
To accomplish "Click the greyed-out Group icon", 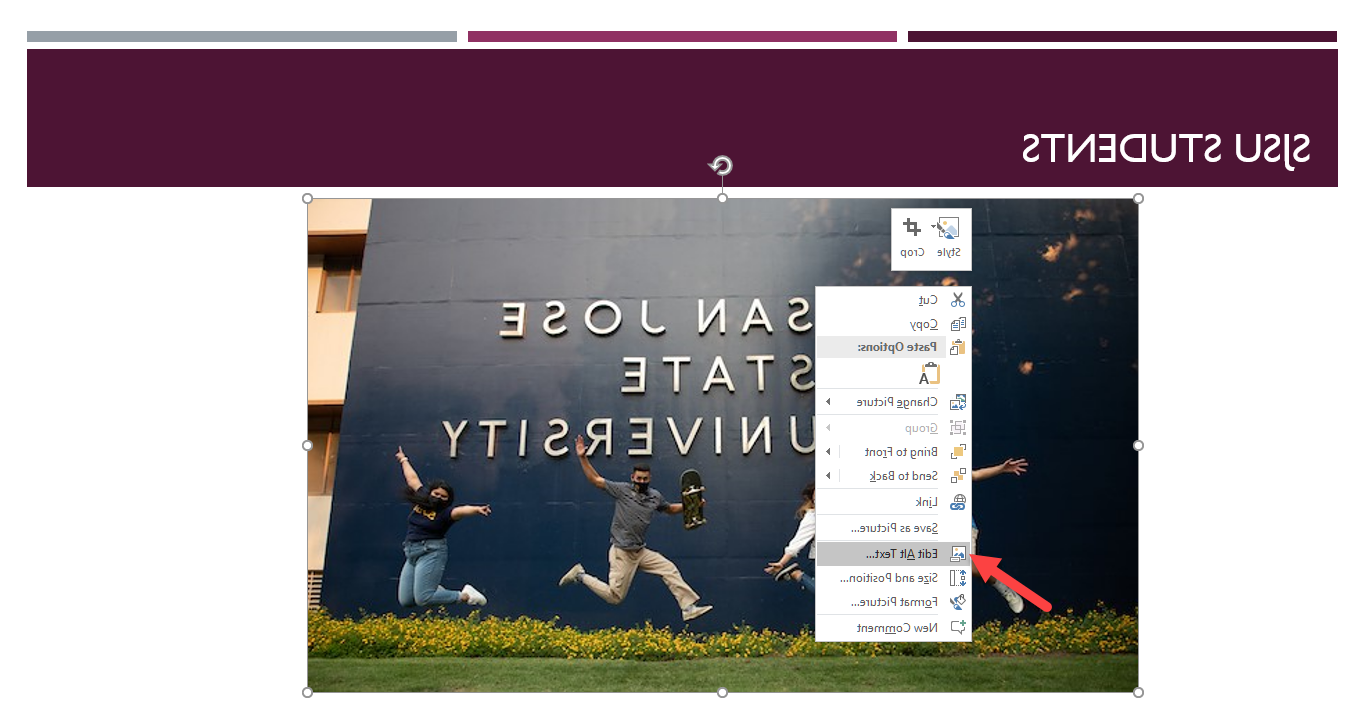I will pyautogui.click(x=958, y=428).
